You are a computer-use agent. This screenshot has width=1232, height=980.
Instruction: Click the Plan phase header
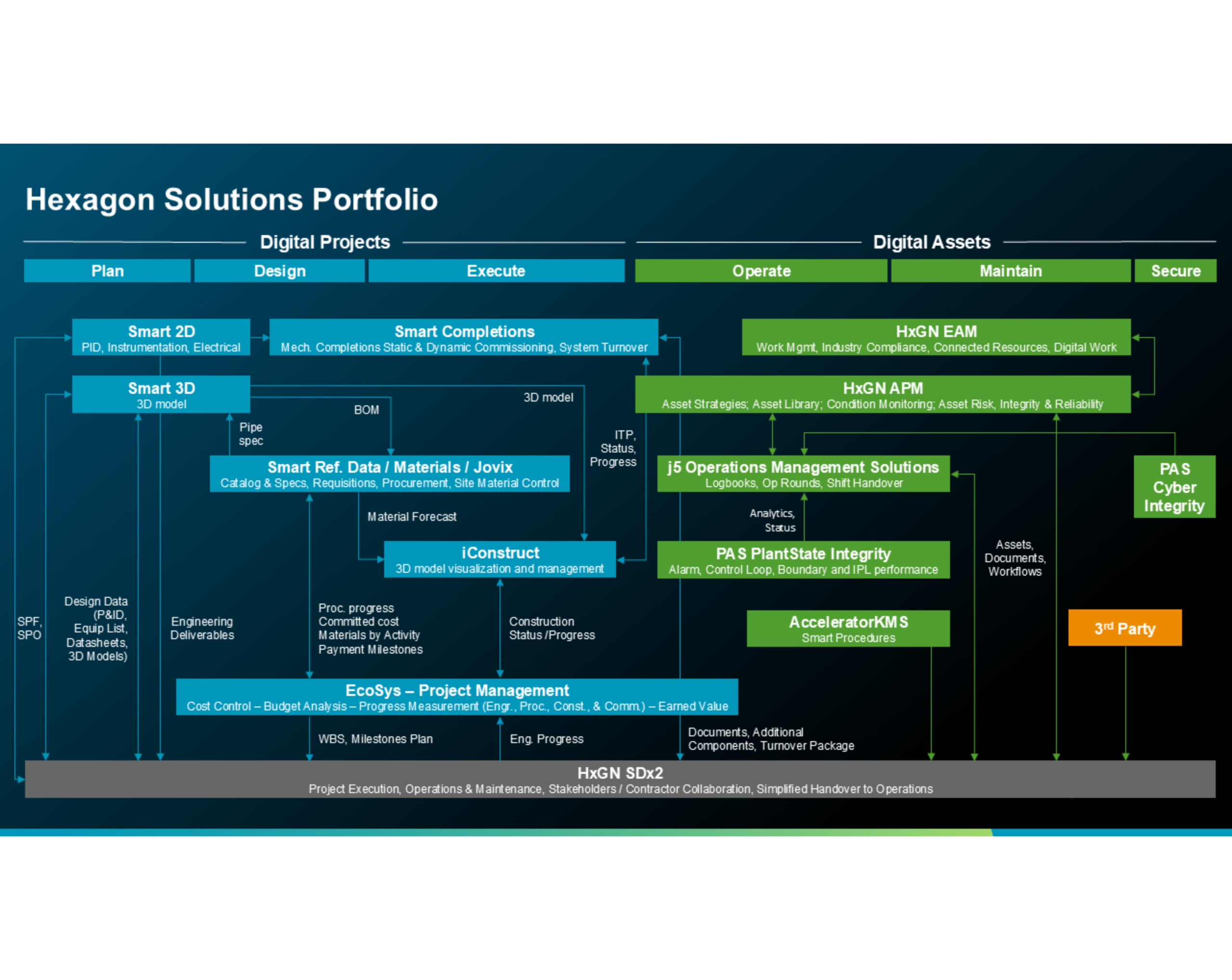[x=107, y=271]
